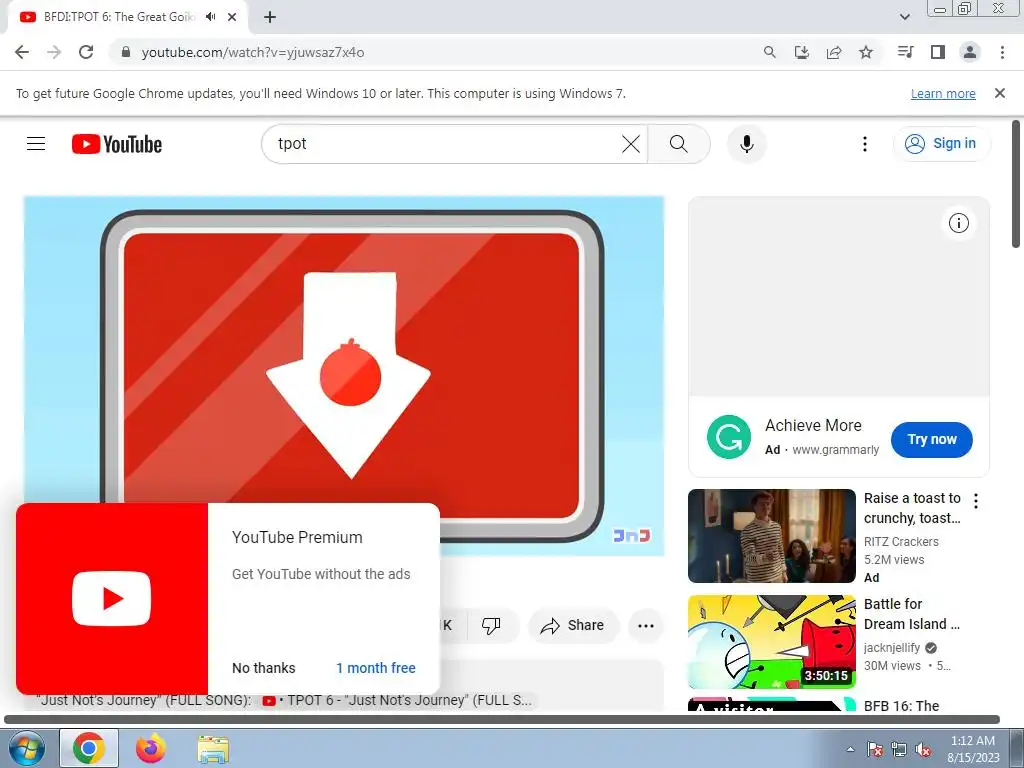Open the Chrome three-dot menu
Viewport: 1024px width, 768px height.
[x=1002, y=52]
